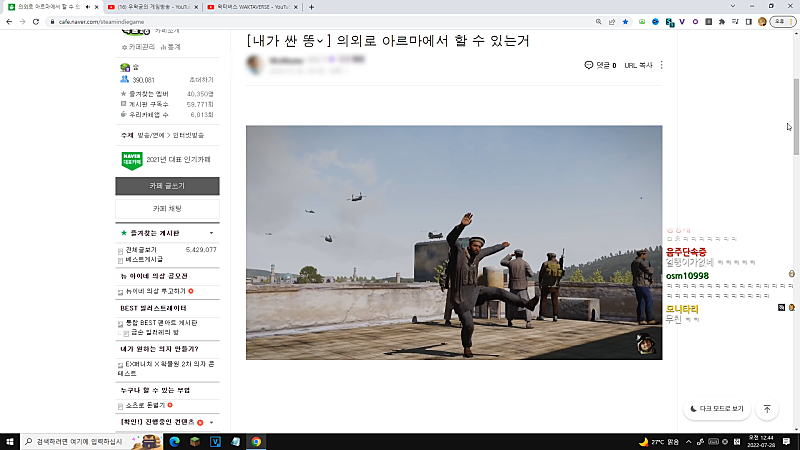Collapse the favorite boards section
This screenshot has height=450, width=800.
(x=211, y=233)
